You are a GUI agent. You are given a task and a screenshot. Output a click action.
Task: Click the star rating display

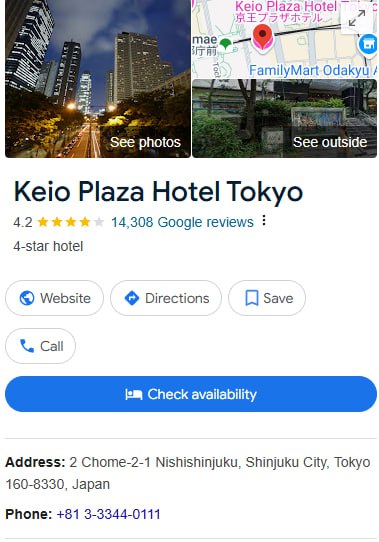click(x=71, y=222)
